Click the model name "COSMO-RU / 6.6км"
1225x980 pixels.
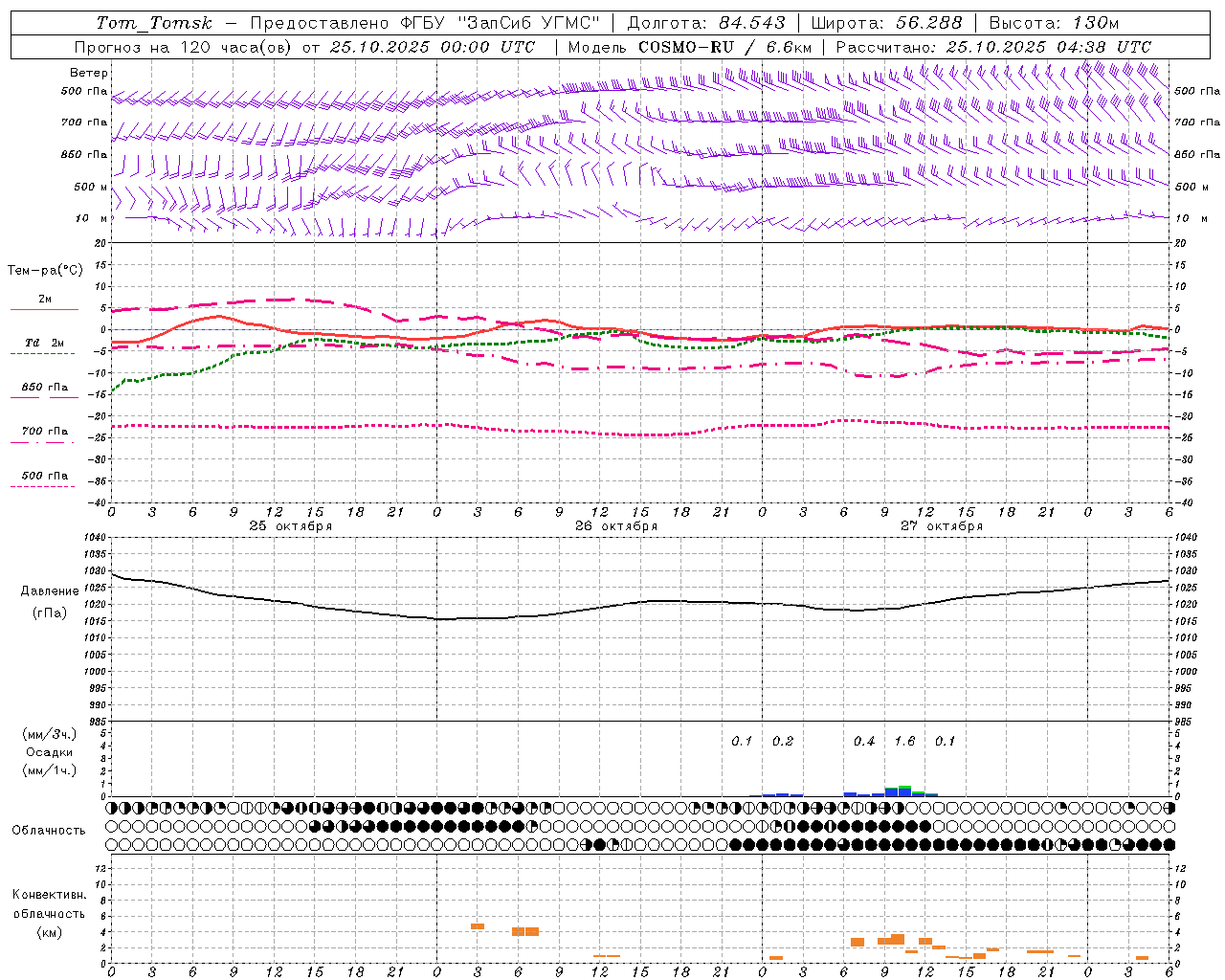pos(725,47)
